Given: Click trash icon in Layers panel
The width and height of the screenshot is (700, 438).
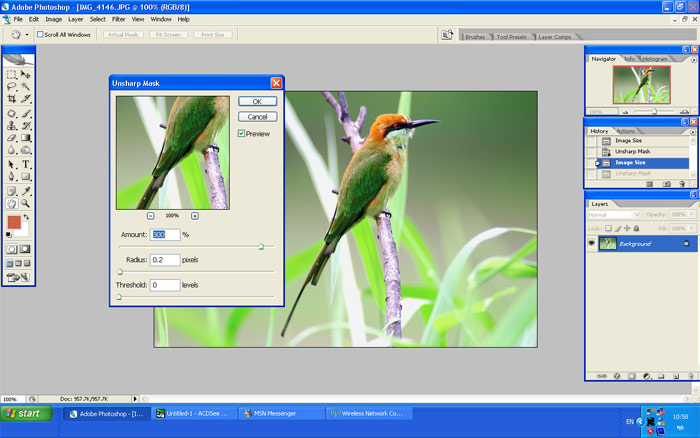Looking at the screenshot, I should (691, 376).
